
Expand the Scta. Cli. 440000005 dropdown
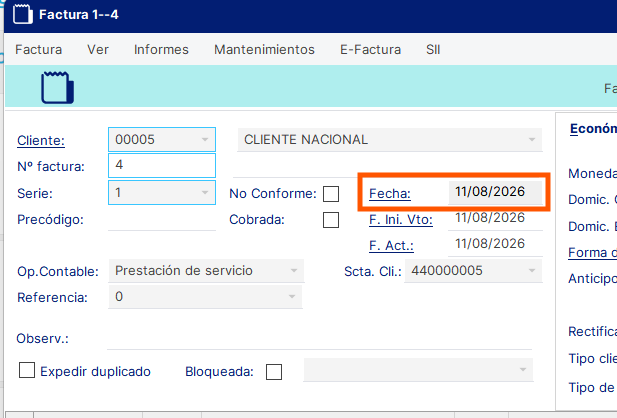tap(532, 271)
